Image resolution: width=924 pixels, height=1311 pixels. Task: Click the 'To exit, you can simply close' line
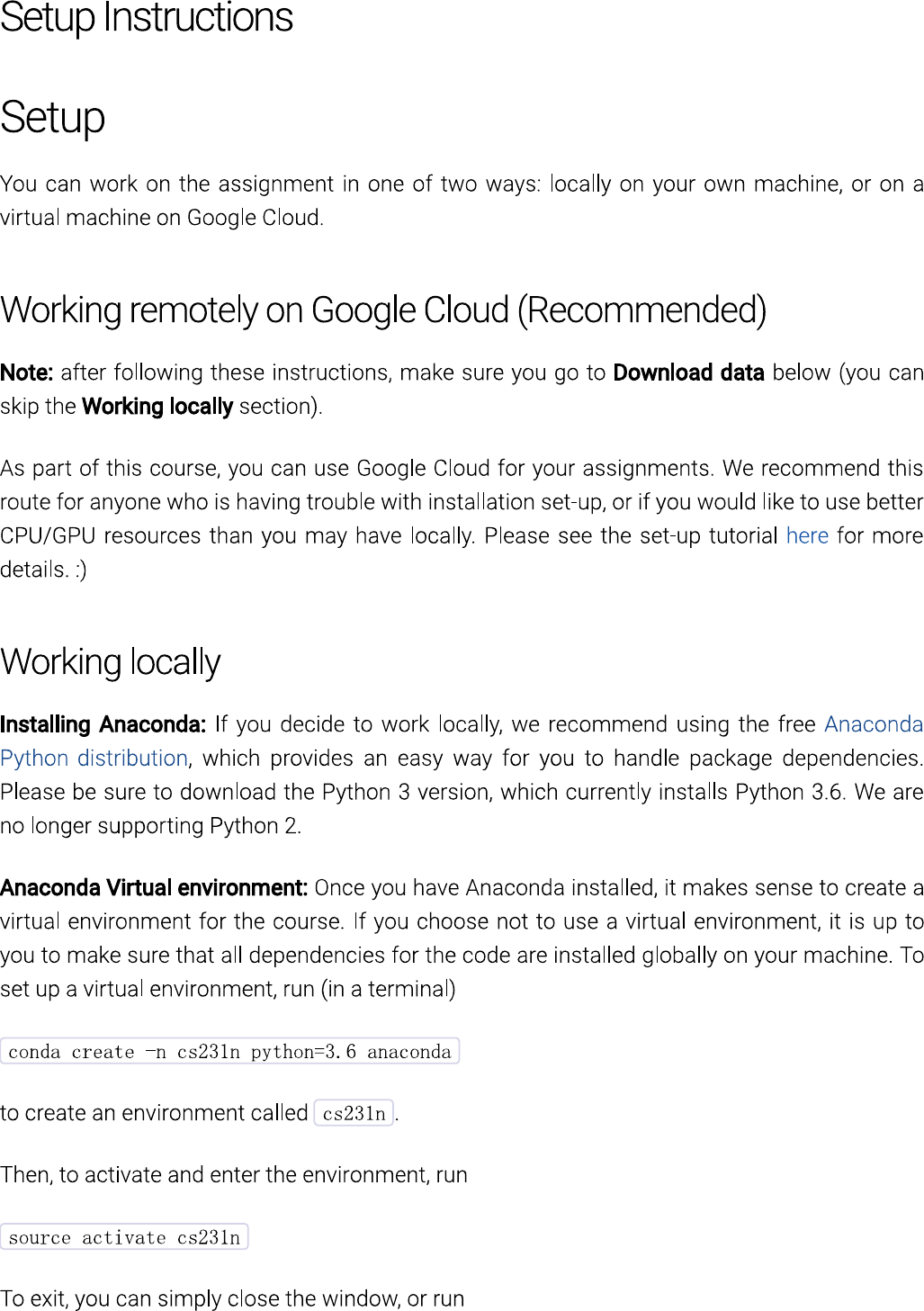(x=232, y=1298)
